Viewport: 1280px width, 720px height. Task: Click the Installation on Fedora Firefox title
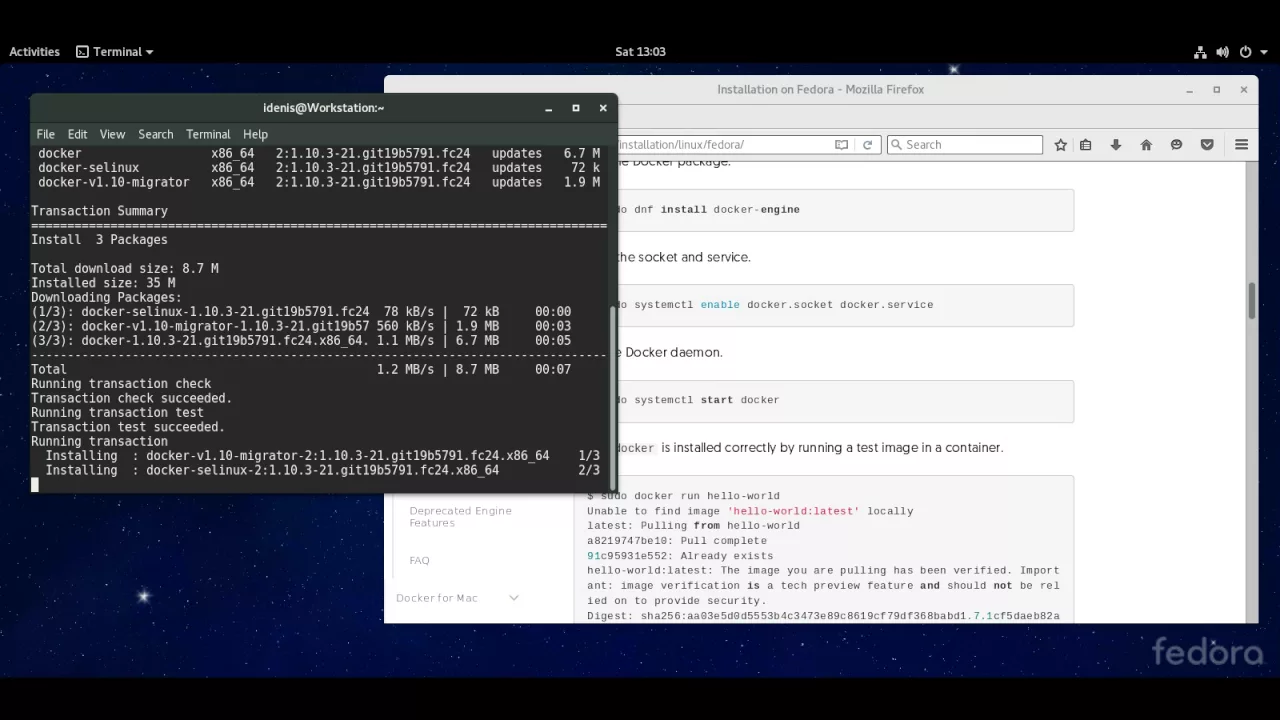point(820,90)
